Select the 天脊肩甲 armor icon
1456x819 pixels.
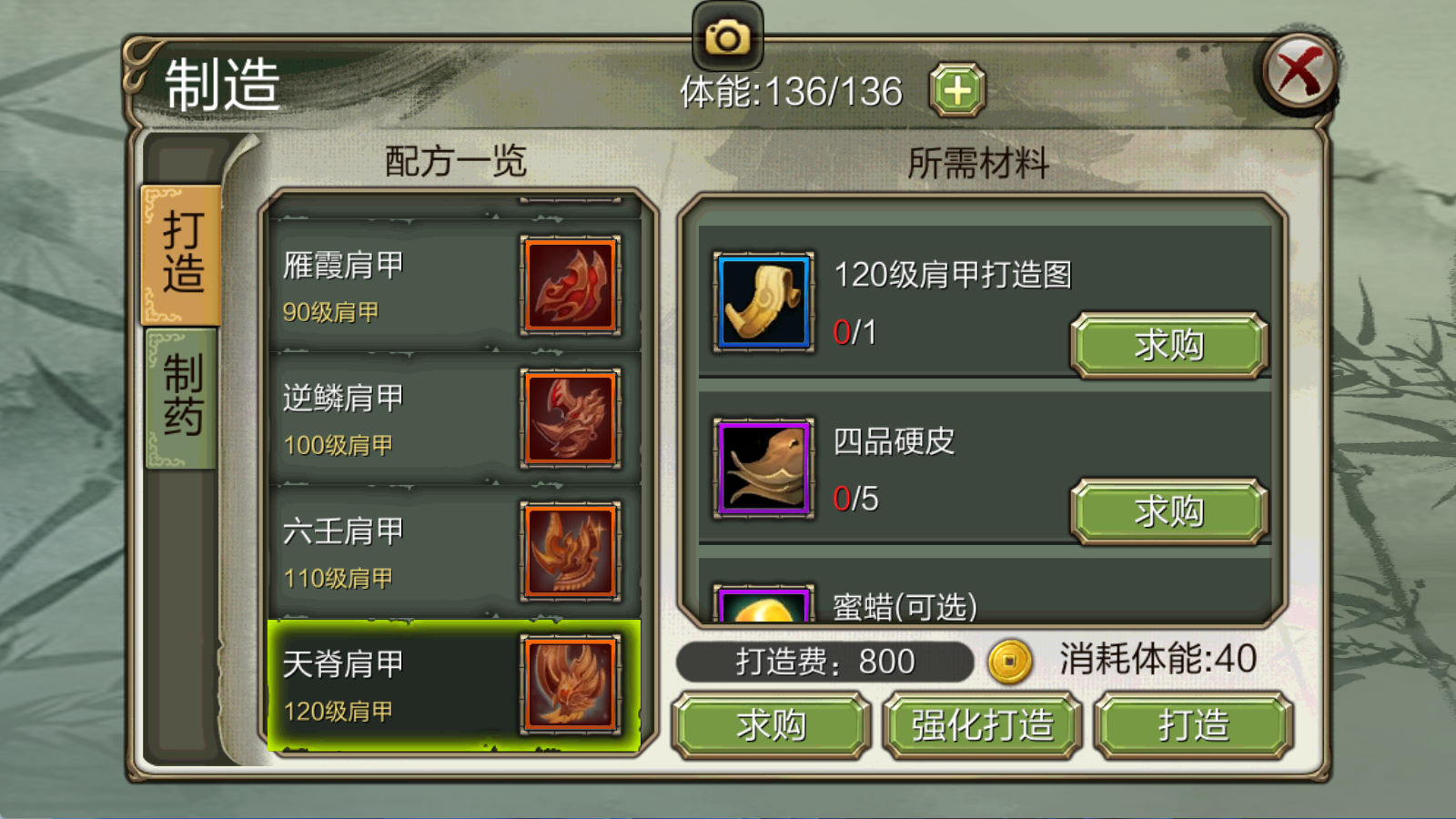[571, 684]
